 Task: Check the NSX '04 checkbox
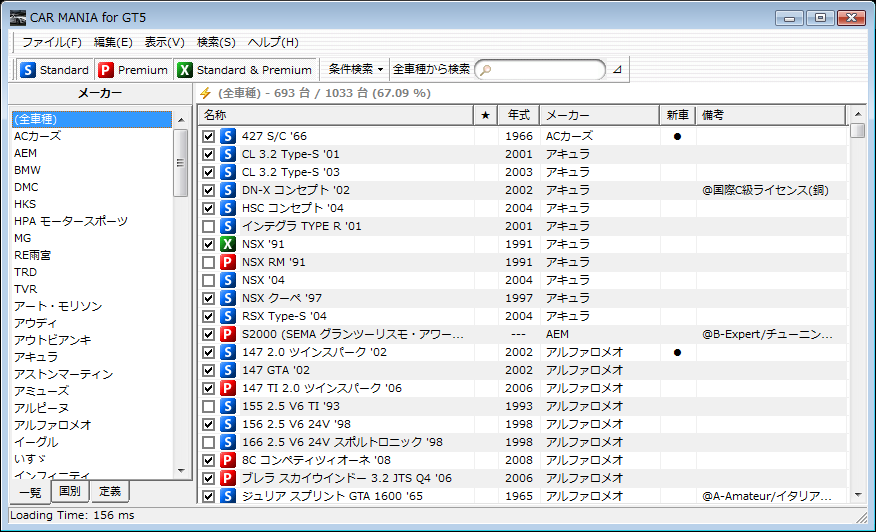pyautogui.click(x=208, y=280)
